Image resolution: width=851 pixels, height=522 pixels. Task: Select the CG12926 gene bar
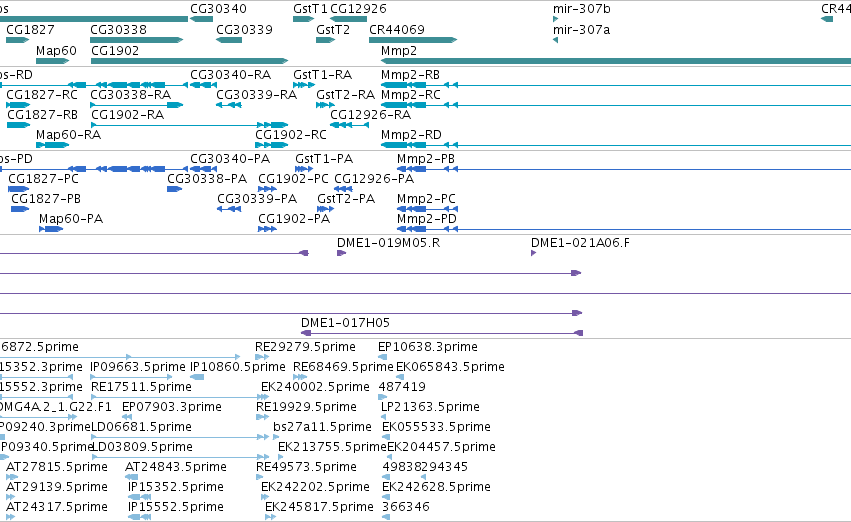[x=348, y=19]
